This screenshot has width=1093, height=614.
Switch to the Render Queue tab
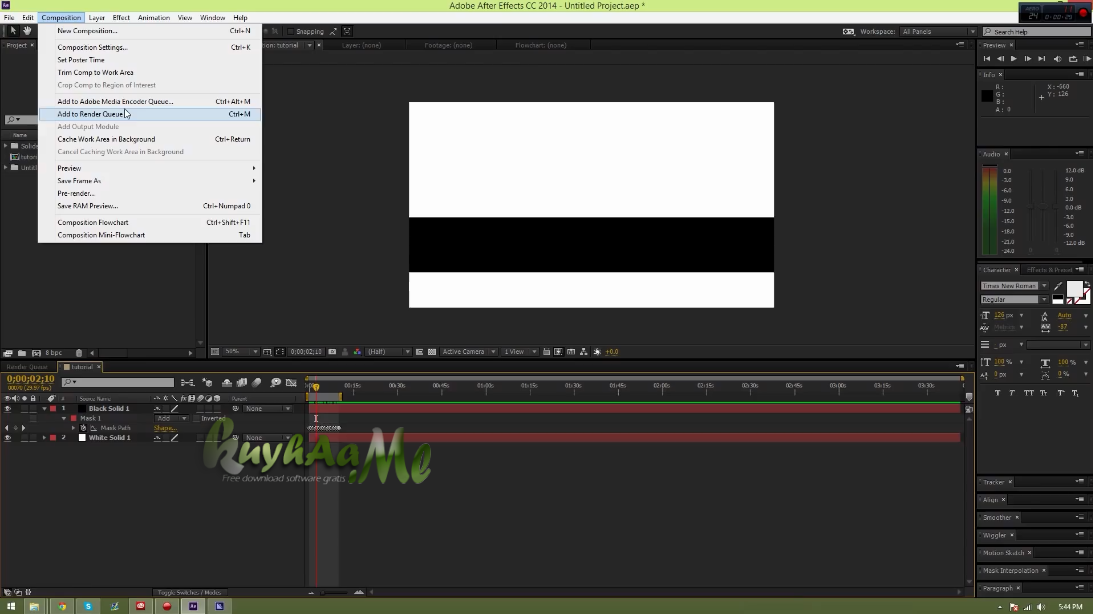[x=27, y=367]
